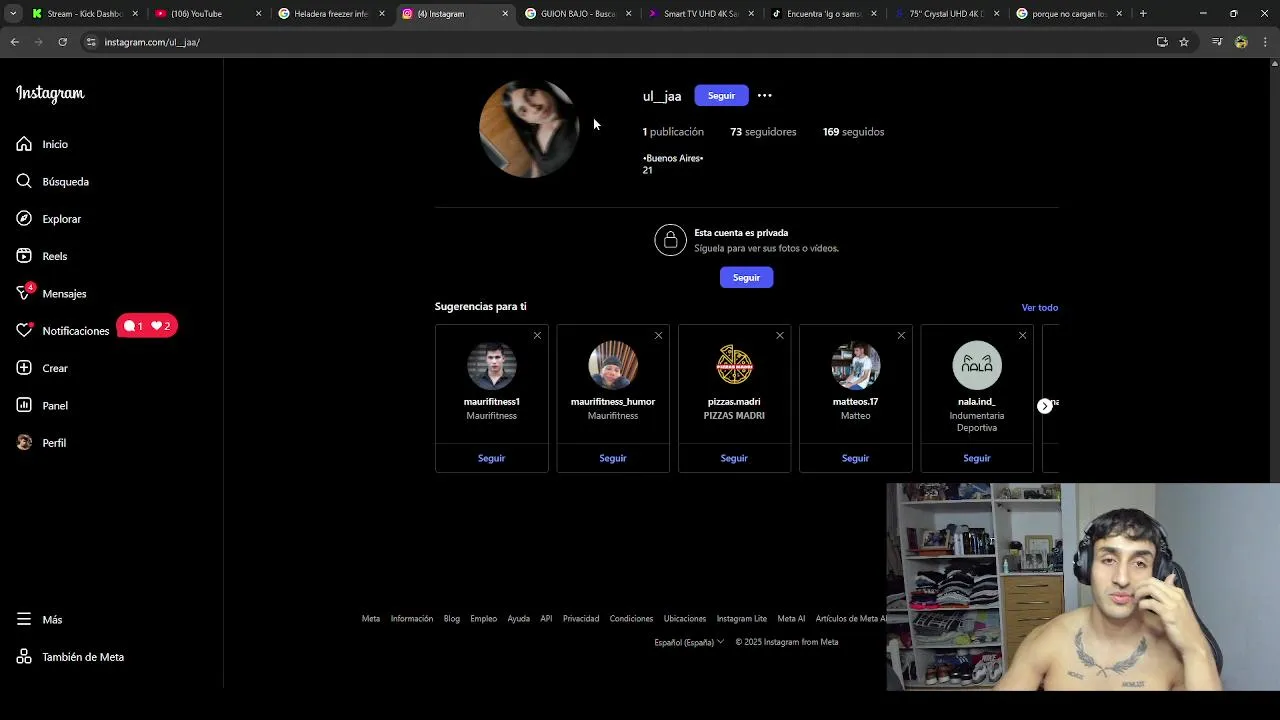Open a new browser tab

point(1143,14)
